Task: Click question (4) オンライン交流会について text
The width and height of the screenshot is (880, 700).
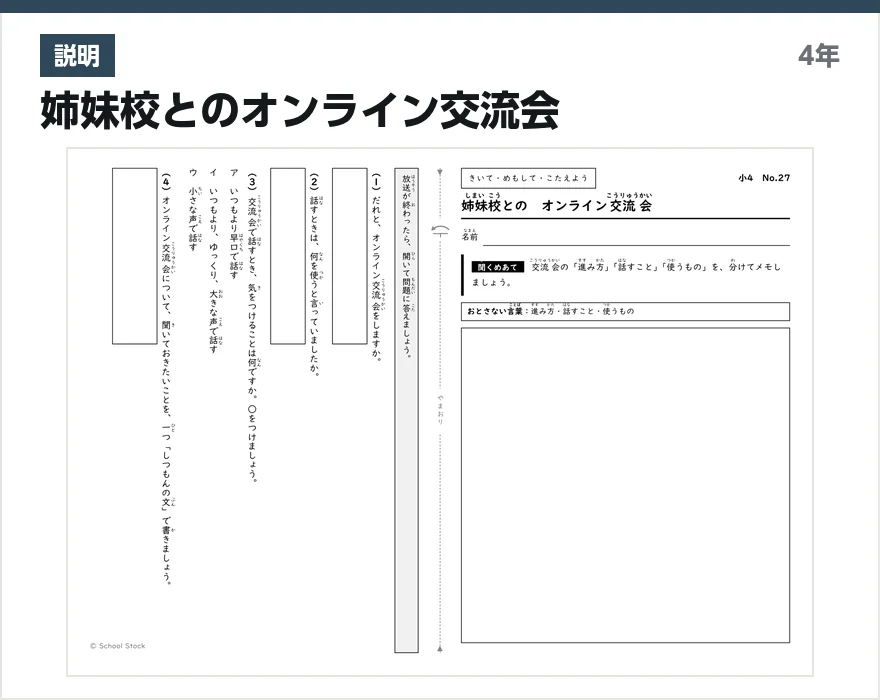Action: pos(167,379)
